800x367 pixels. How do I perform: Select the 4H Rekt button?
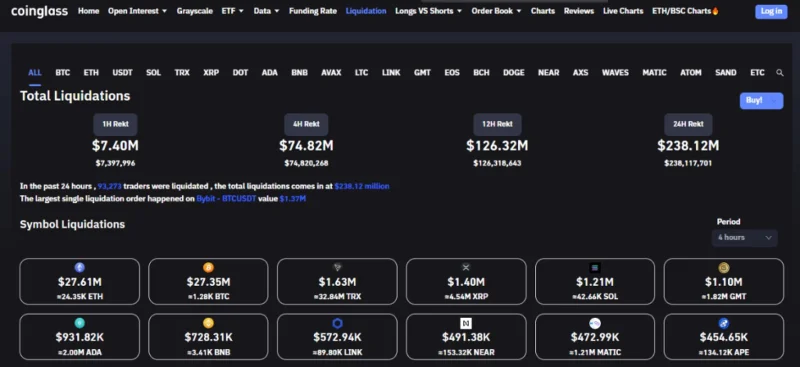click(x=306, y=124)
